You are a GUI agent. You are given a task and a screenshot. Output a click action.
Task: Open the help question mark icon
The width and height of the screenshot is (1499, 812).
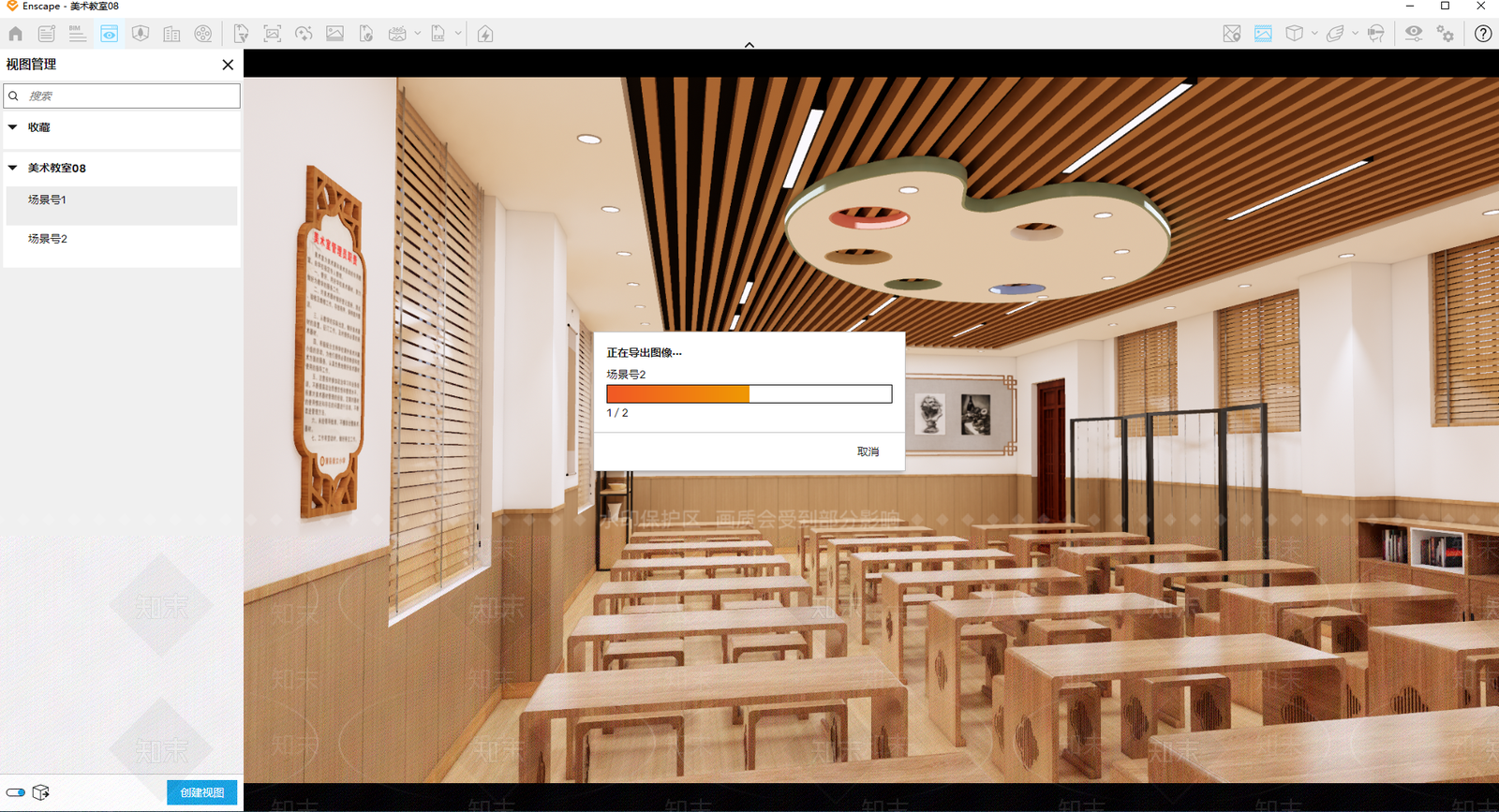1483,34
